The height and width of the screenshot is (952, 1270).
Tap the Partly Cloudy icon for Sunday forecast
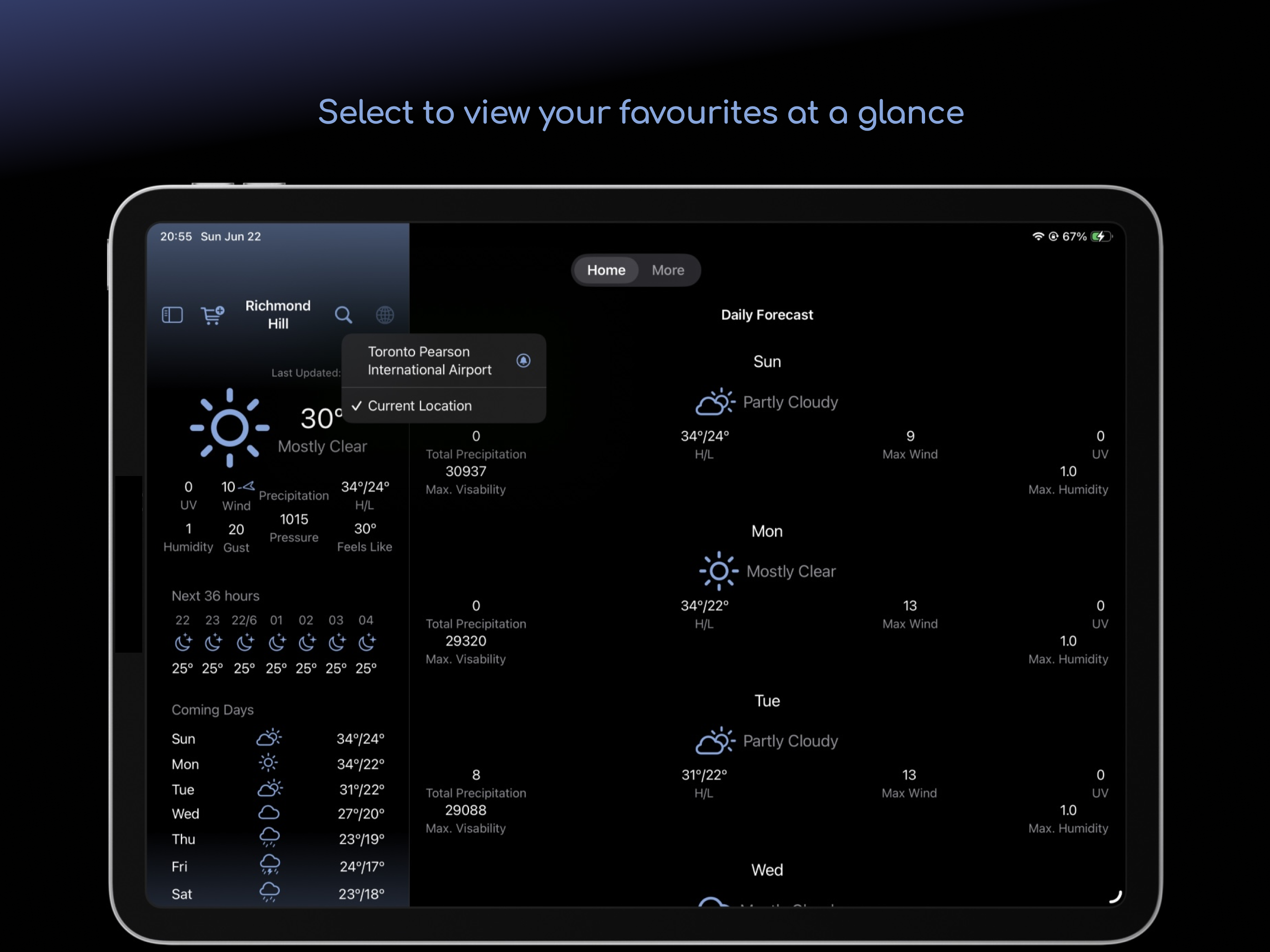click(x=715, y=402)
